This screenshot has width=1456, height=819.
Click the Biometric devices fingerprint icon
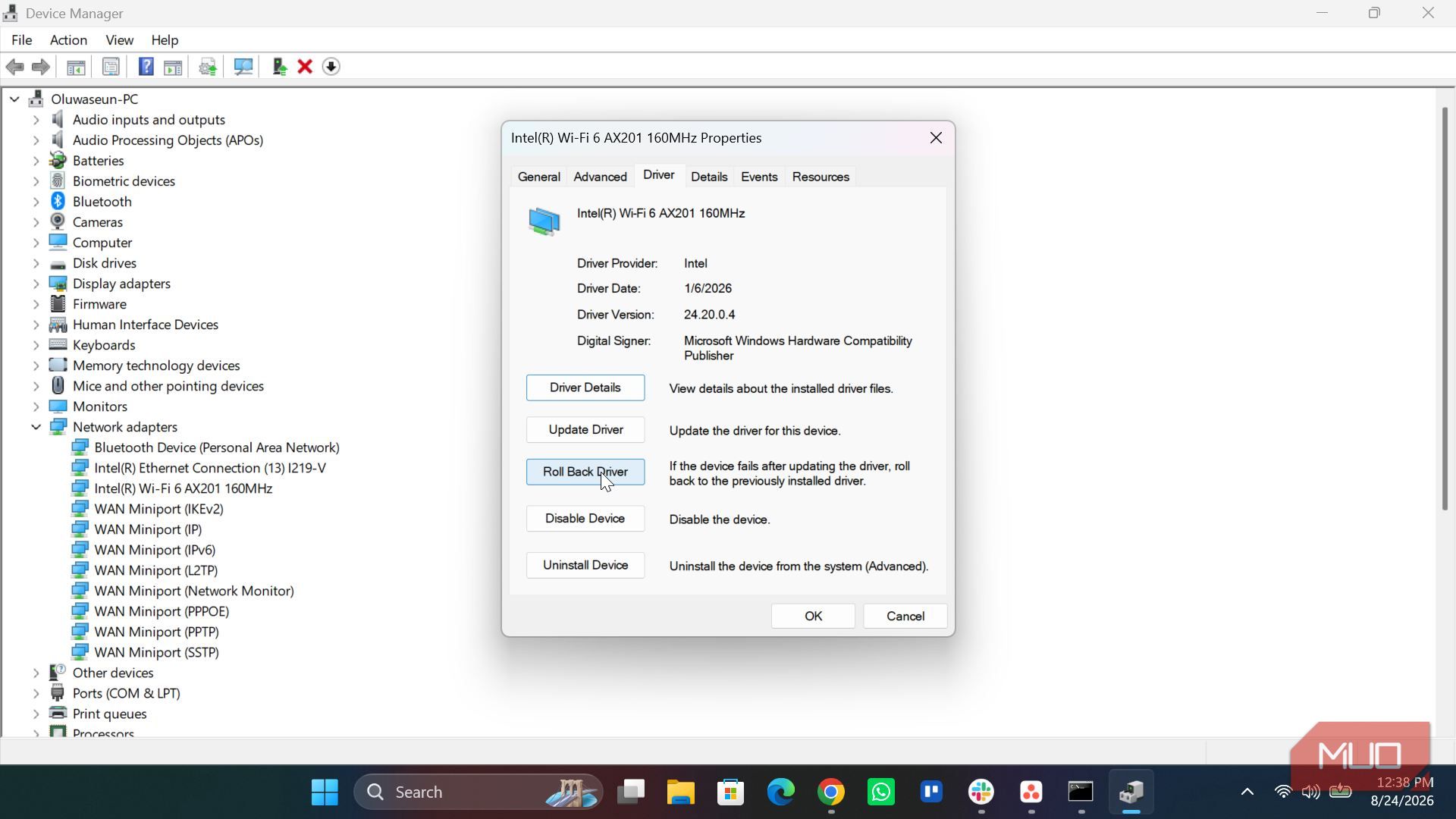click(x=58, y=180)
